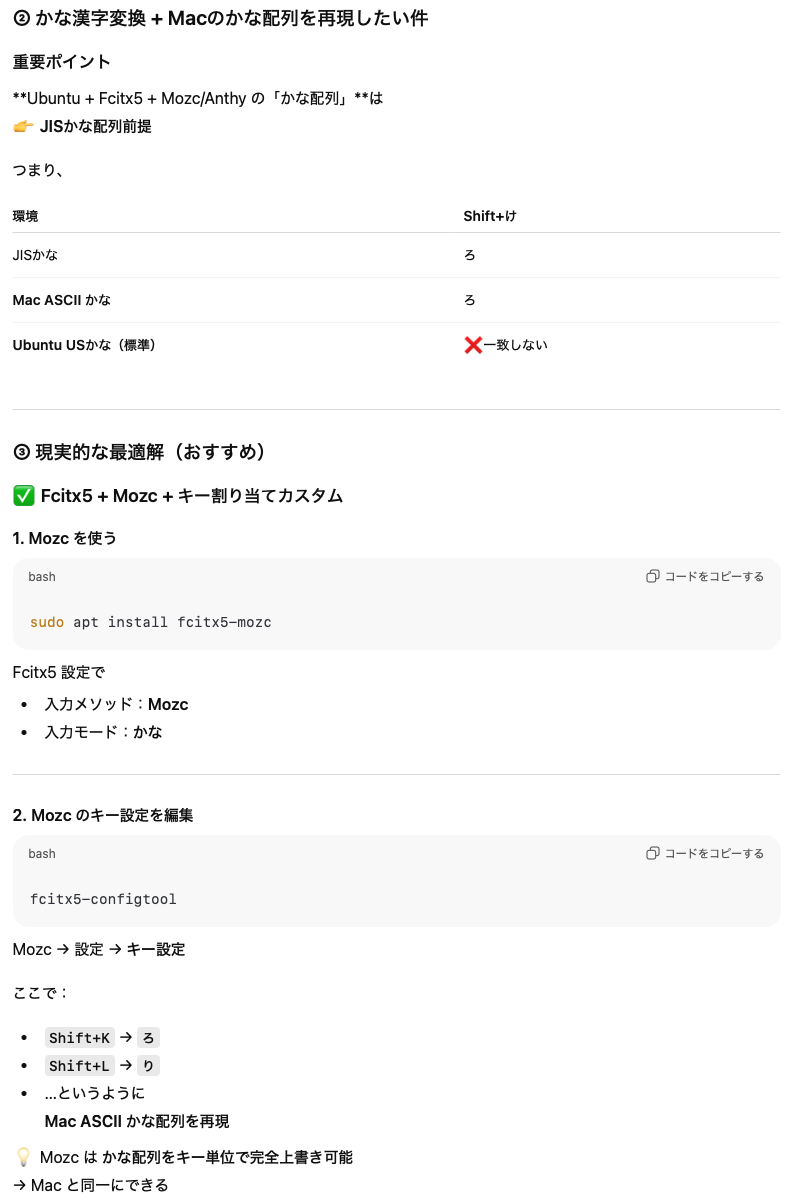
Task: Click copy icon on fcitx5-configtool code block
Action: click(x=653, y=853)
